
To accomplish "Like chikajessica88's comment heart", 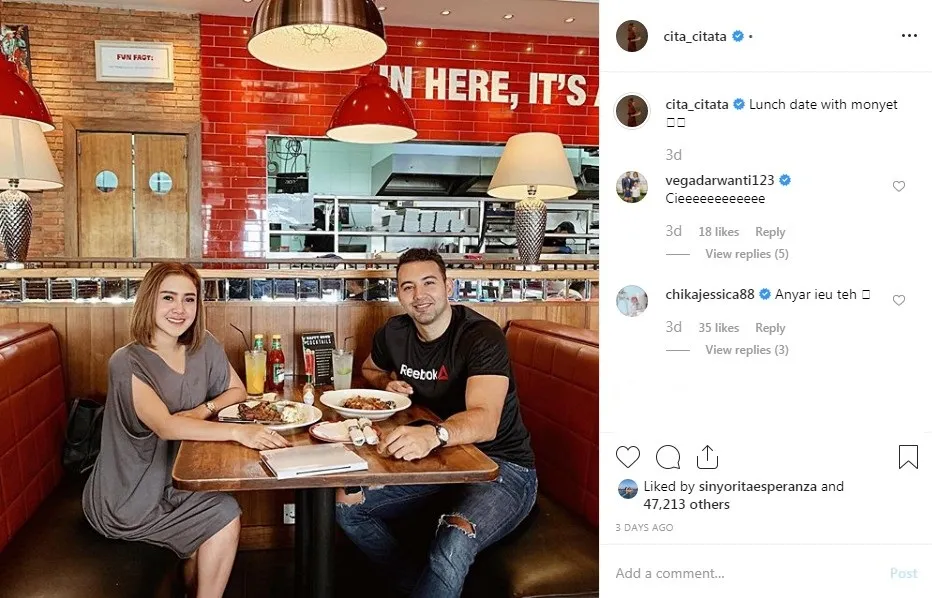I will [x=899, y=300].
